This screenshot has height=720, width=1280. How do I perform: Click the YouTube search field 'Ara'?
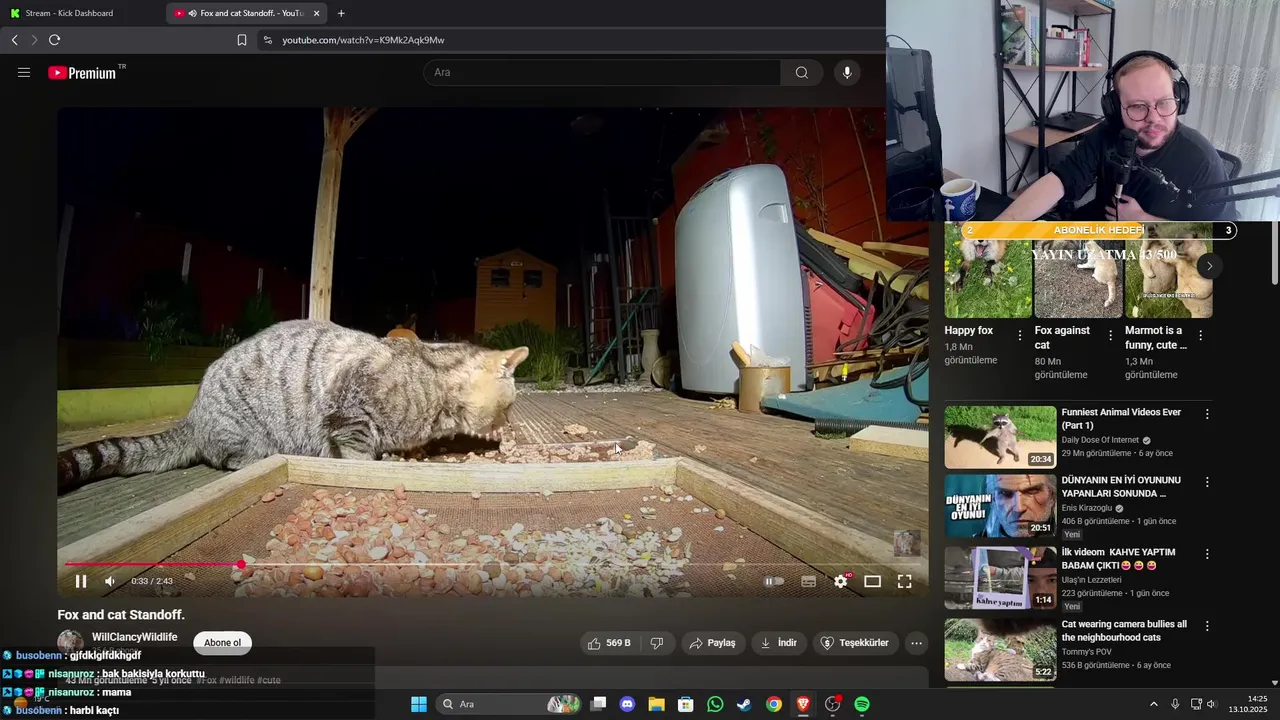coord(602,72)
